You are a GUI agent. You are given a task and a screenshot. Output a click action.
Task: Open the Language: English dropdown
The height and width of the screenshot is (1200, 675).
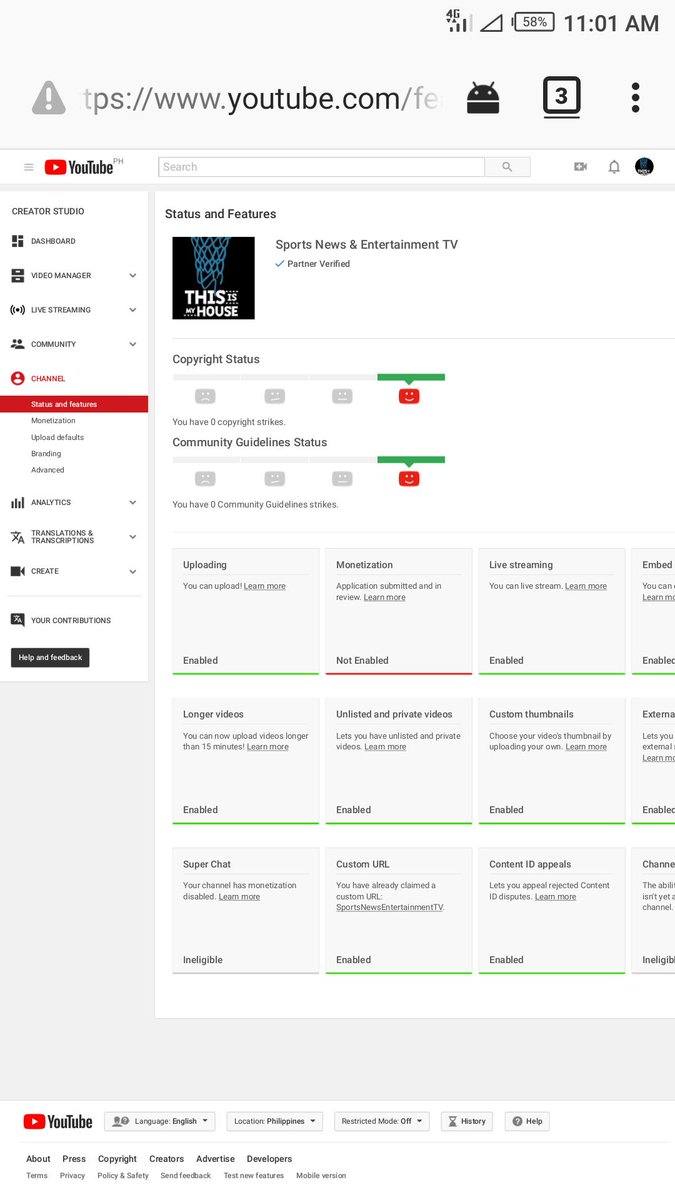click(x=160, y=1121)
